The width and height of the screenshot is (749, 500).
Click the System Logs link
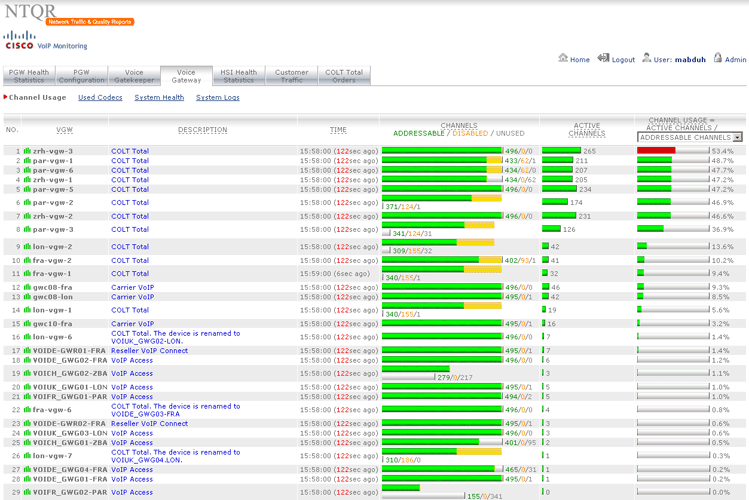[217, 98]
